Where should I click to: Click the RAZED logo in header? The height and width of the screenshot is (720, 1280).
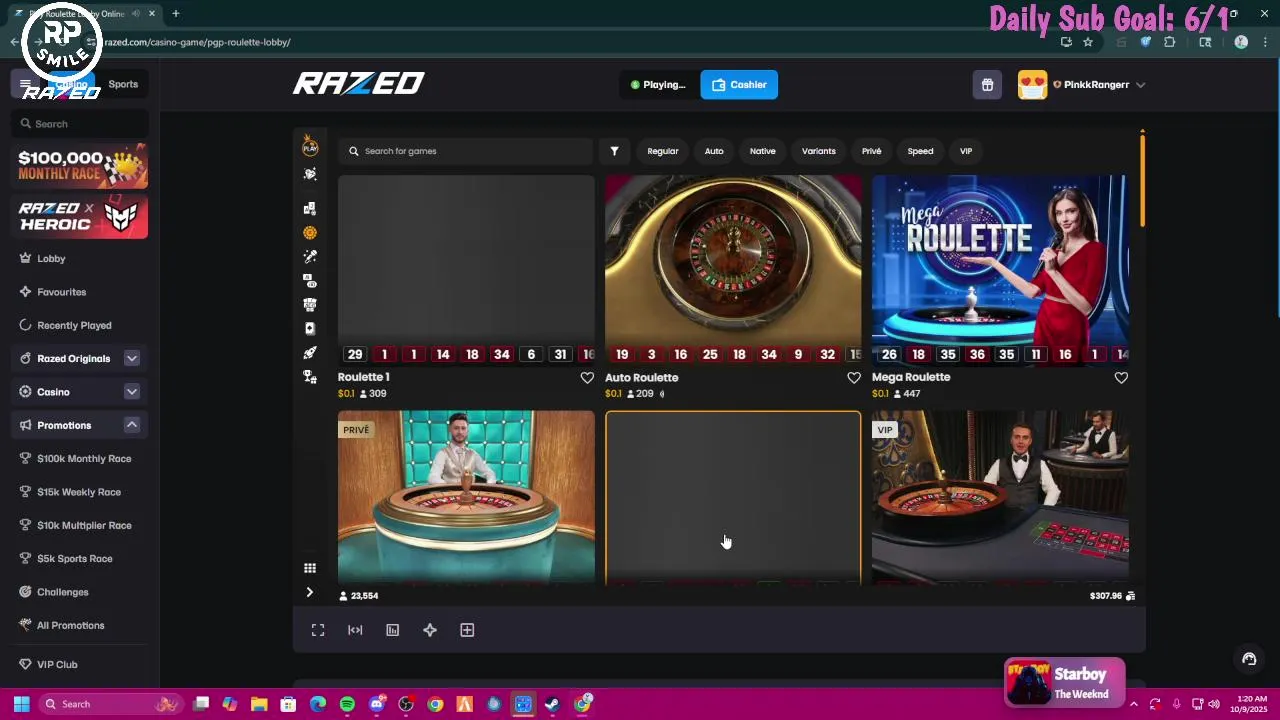359,84
